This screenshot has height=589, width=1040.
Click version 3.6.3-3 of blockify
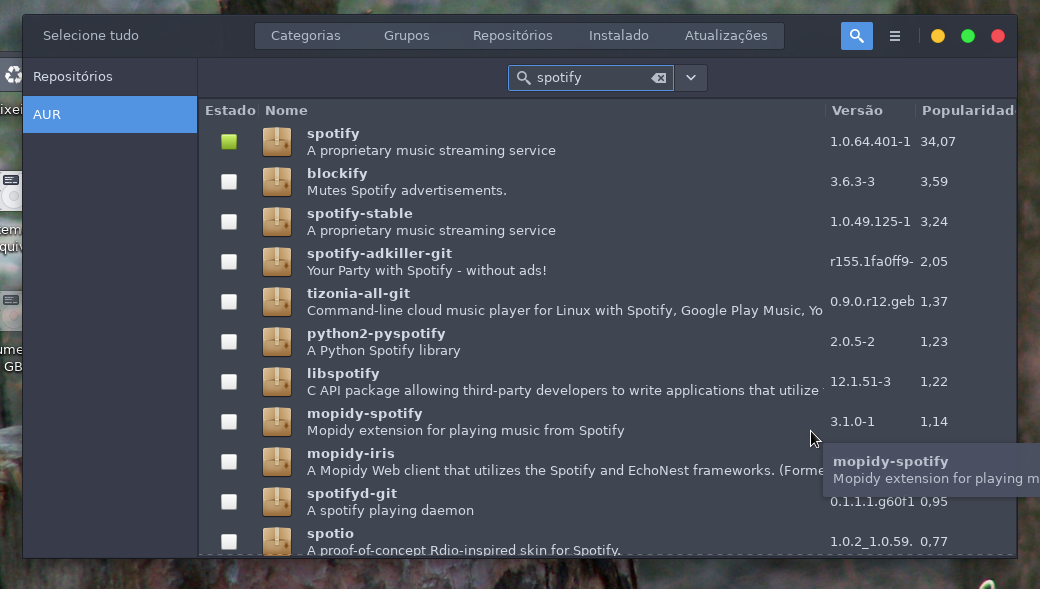852,182
